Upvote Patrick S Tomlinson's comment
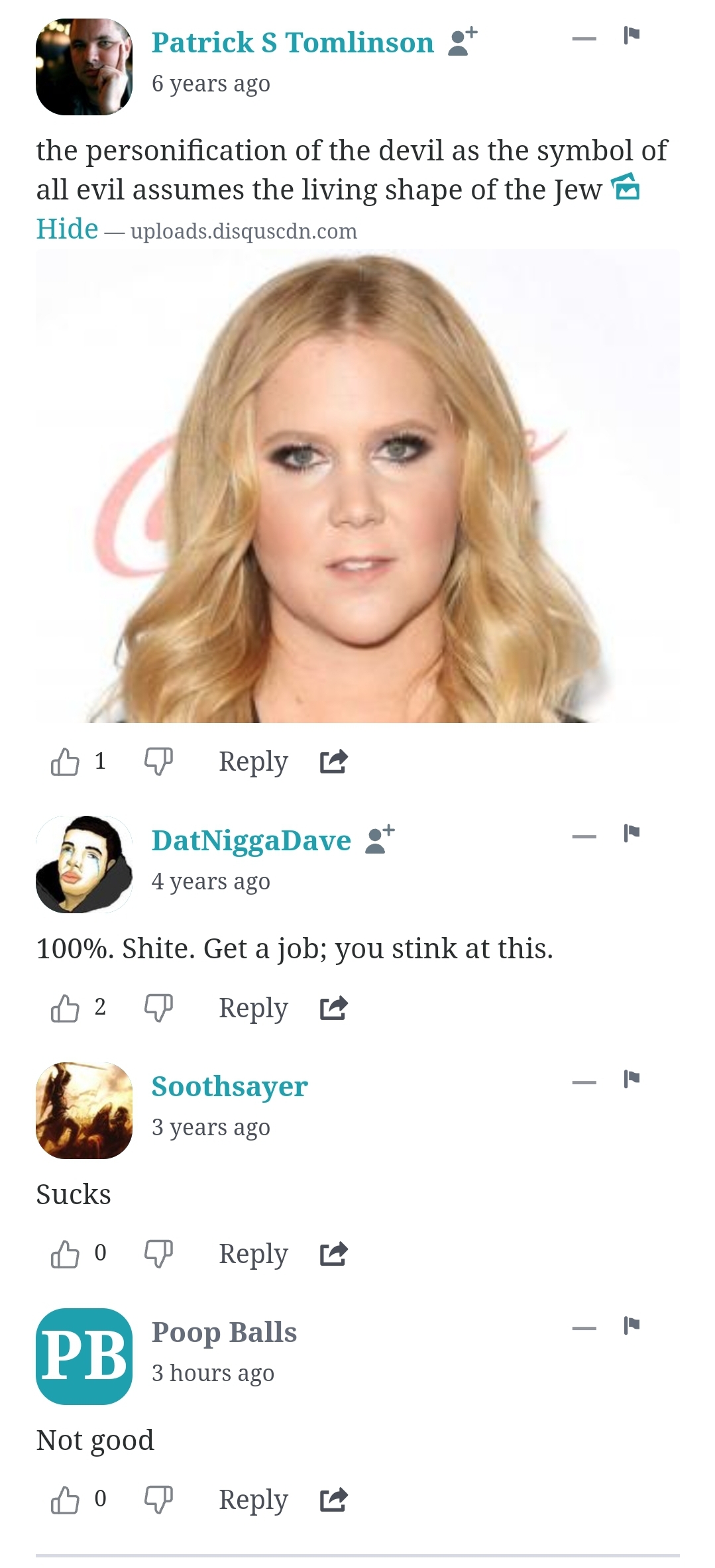The image size is (715, 1568). [x=65, y=761]
